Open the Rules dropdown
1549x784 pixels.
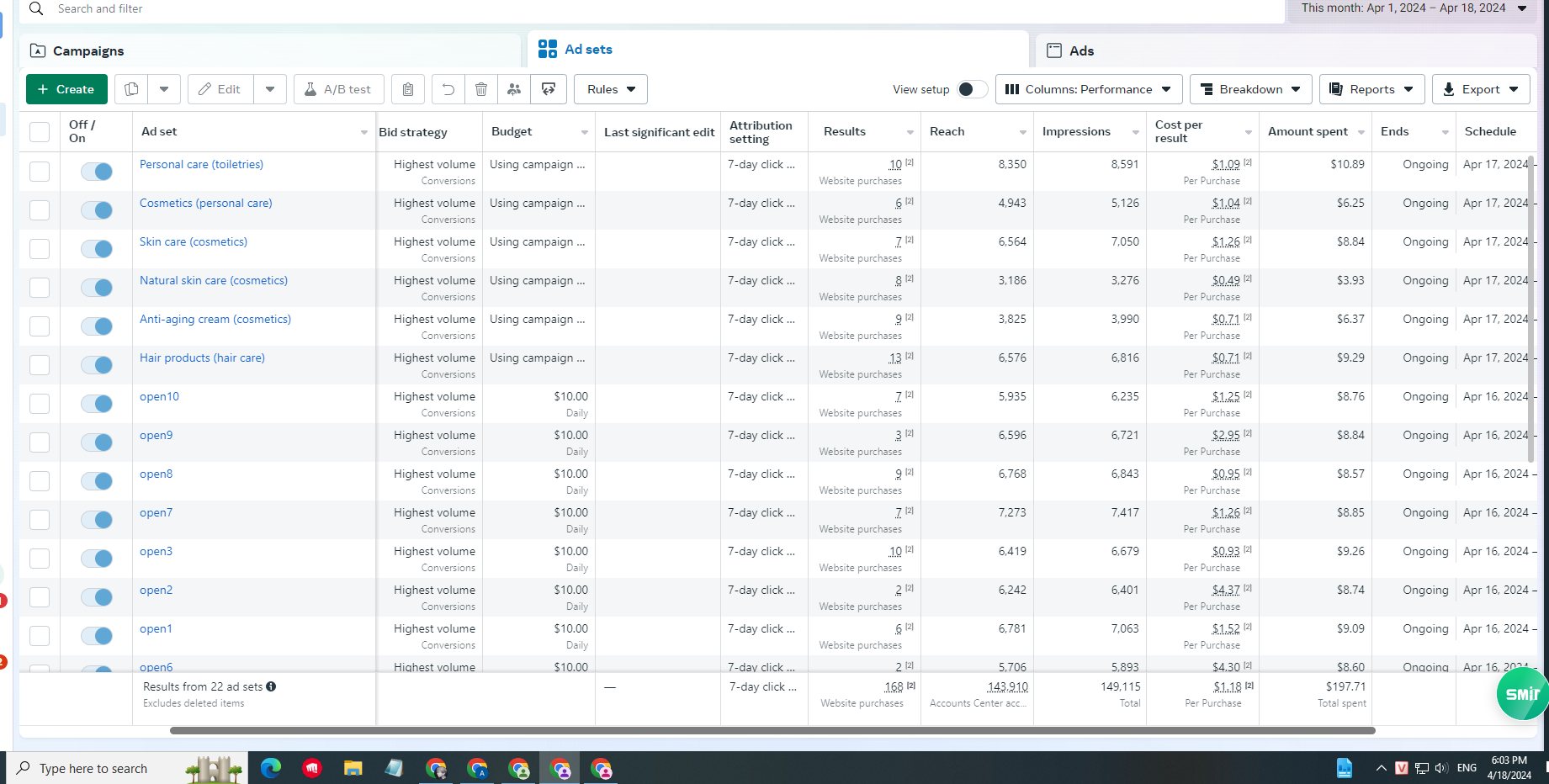coord(611,89)
